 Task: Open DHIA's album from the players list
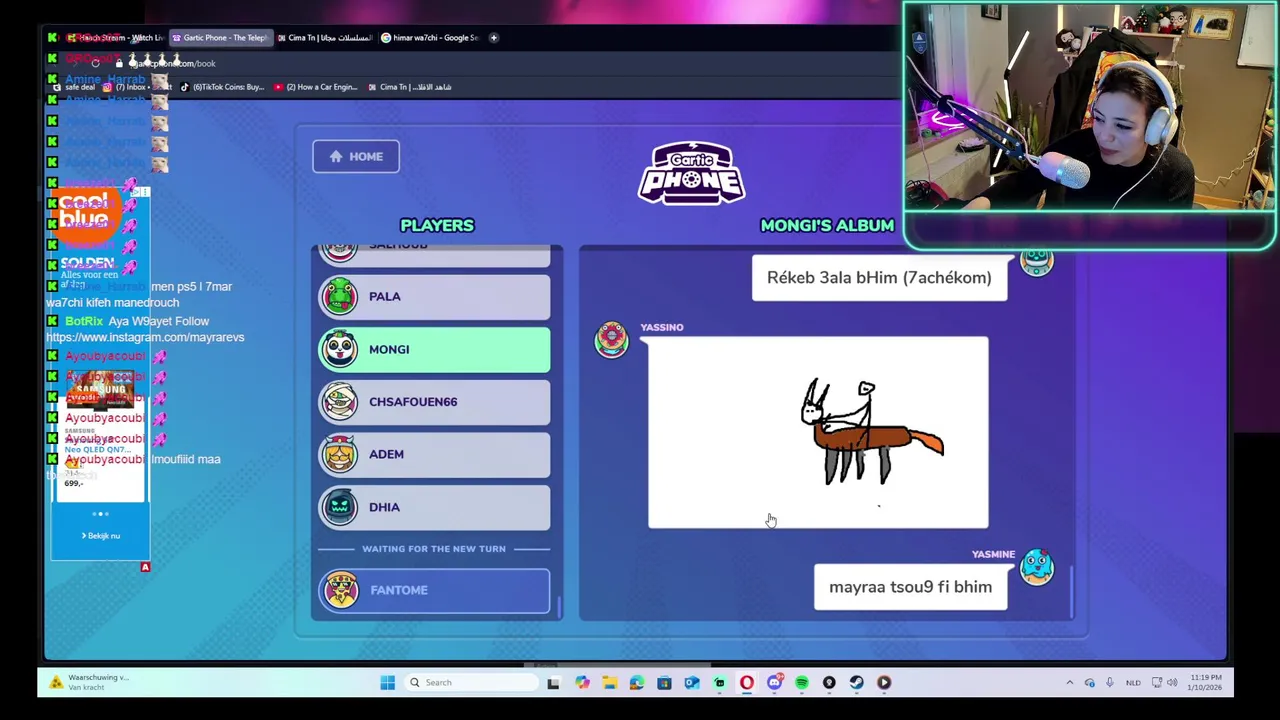click(434, 506)
